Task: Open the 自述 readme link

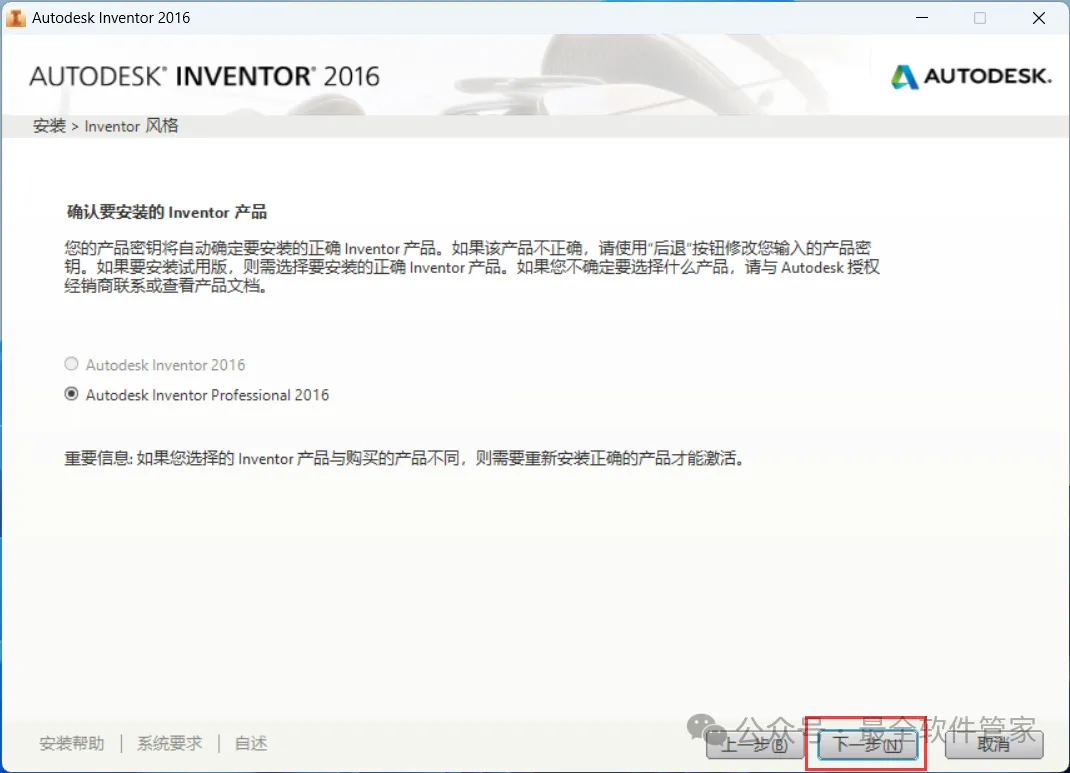Action: click(x=251, y=743)
